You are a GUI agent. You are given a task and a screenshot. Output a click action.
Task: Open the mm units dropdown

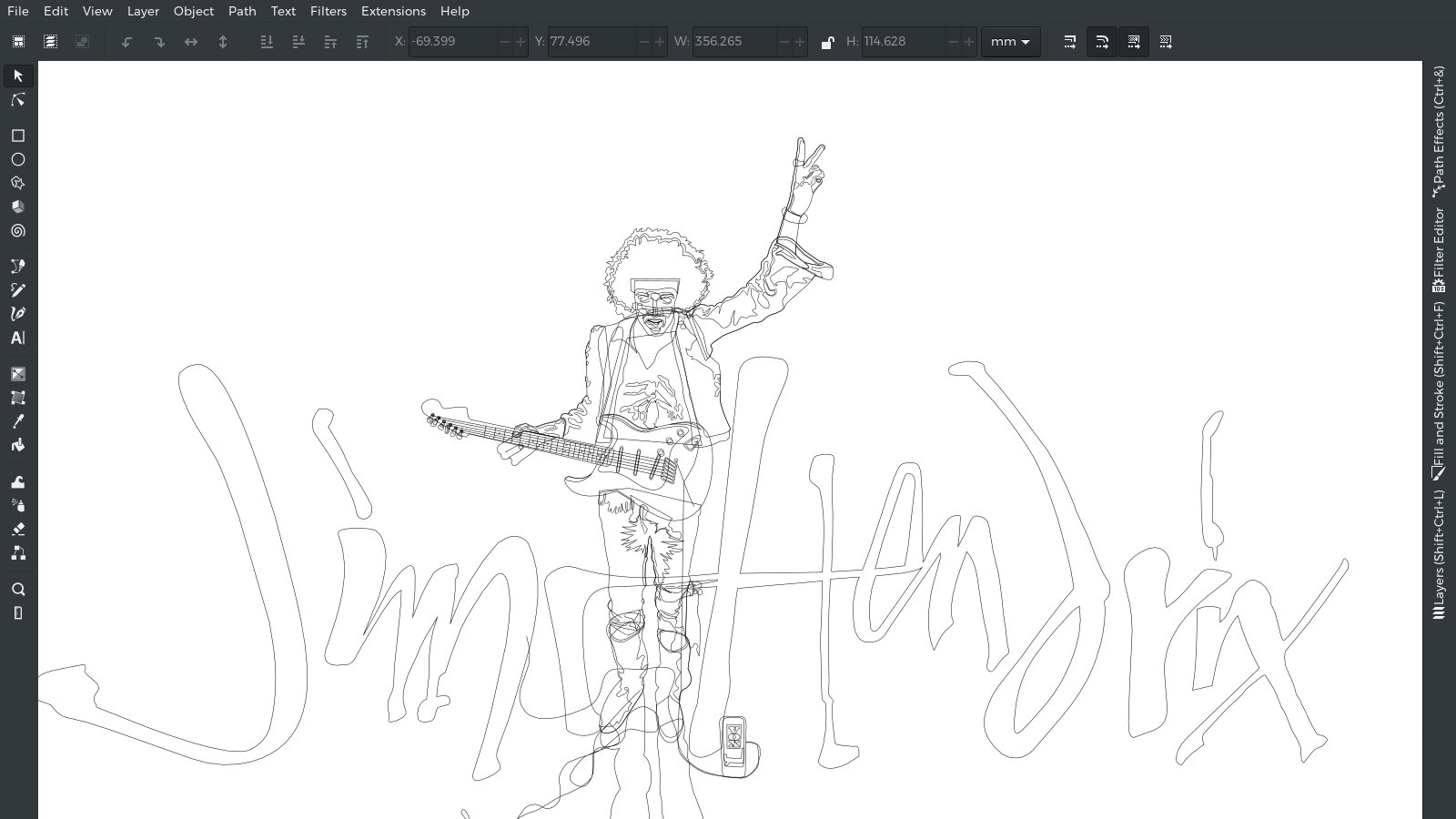(1010, 41)
